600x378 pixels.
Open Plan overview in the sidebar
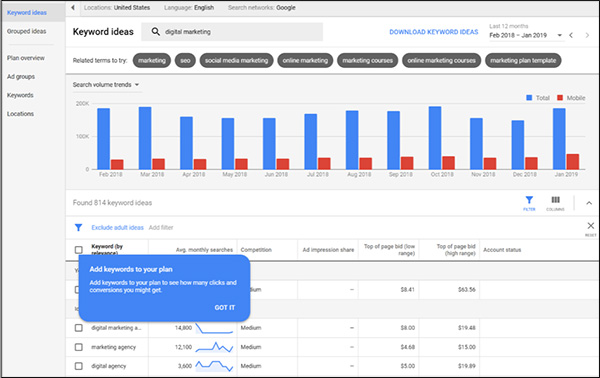coord(26,58)
